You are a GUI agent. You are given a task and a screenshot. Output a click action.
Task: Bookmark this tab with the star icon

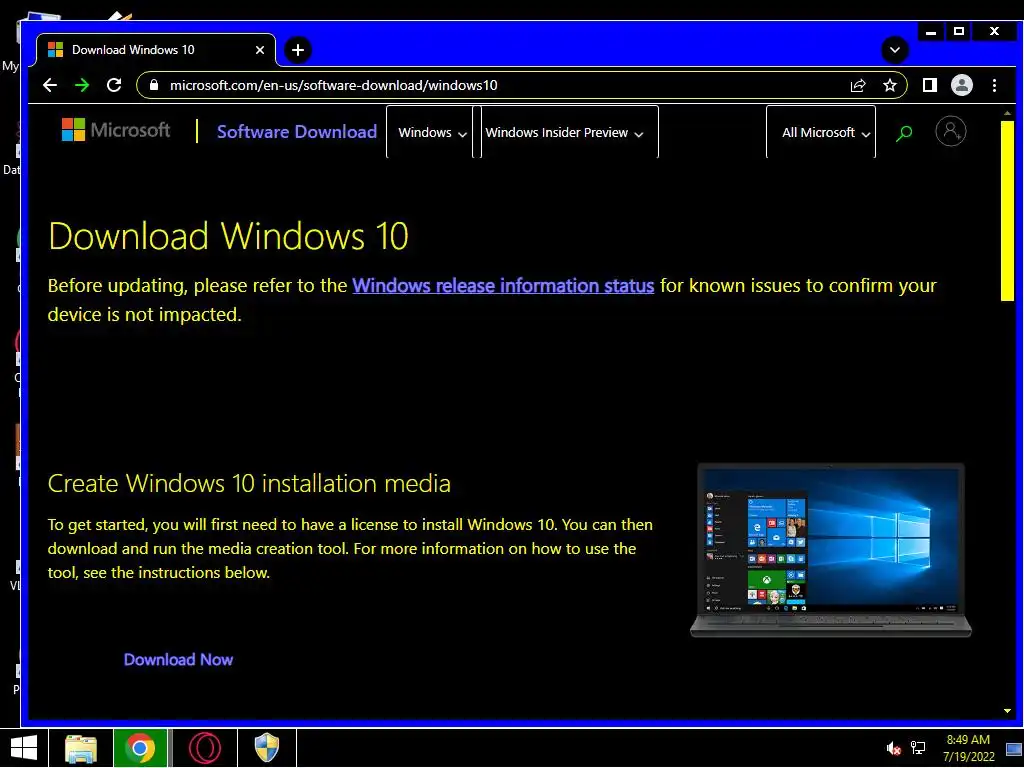[x=889, y=86]
